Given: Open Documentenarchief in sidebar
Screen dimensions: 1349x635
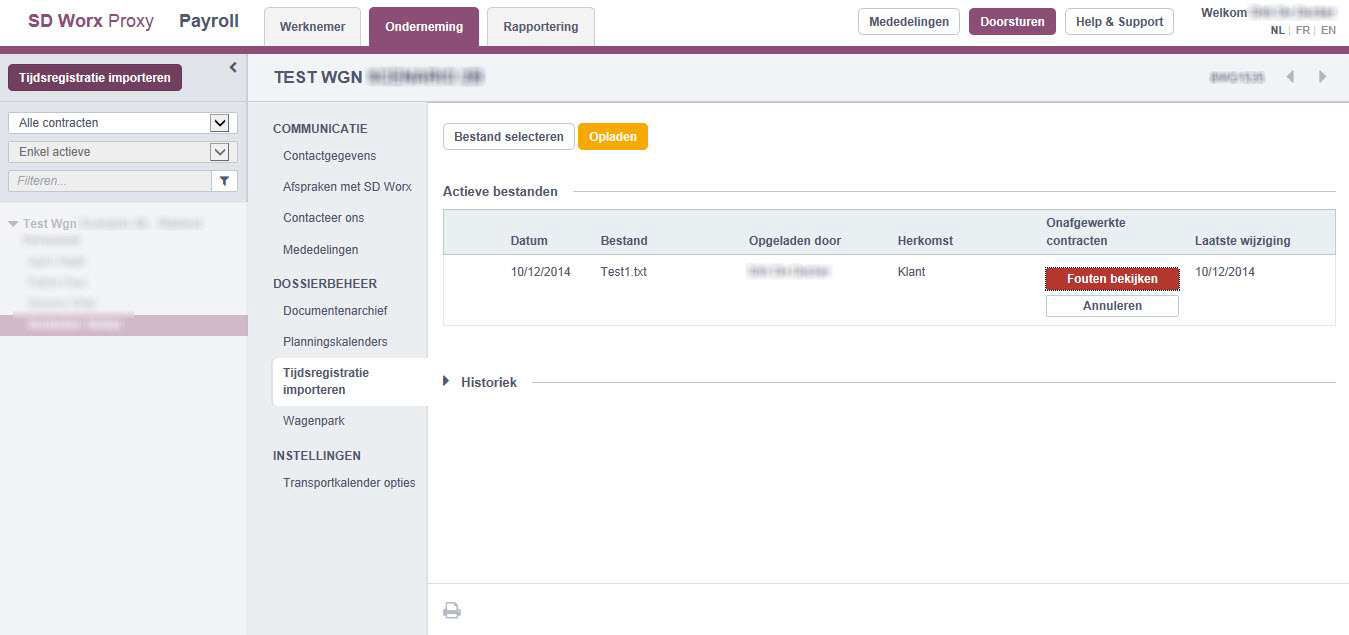Looking at the screenshot, I should click(335, 311).
